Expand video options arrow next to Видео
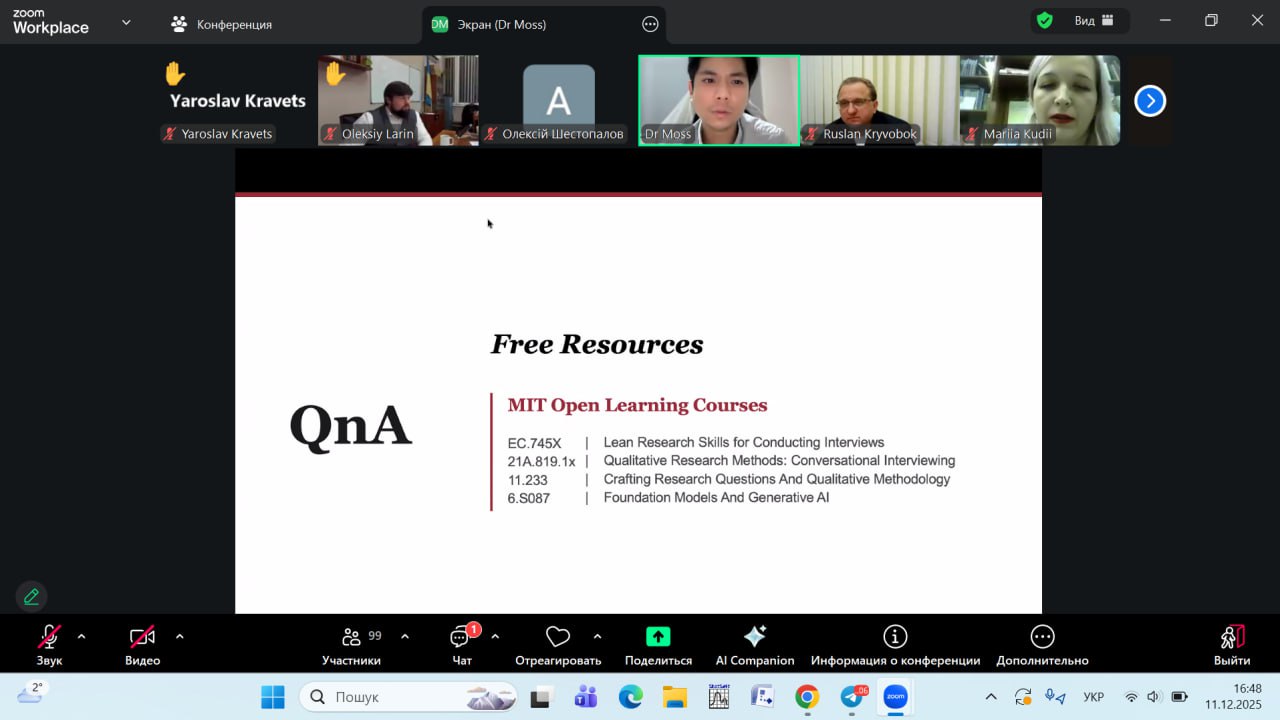Viewport: 1280px width, 720px height. [180, 636]
